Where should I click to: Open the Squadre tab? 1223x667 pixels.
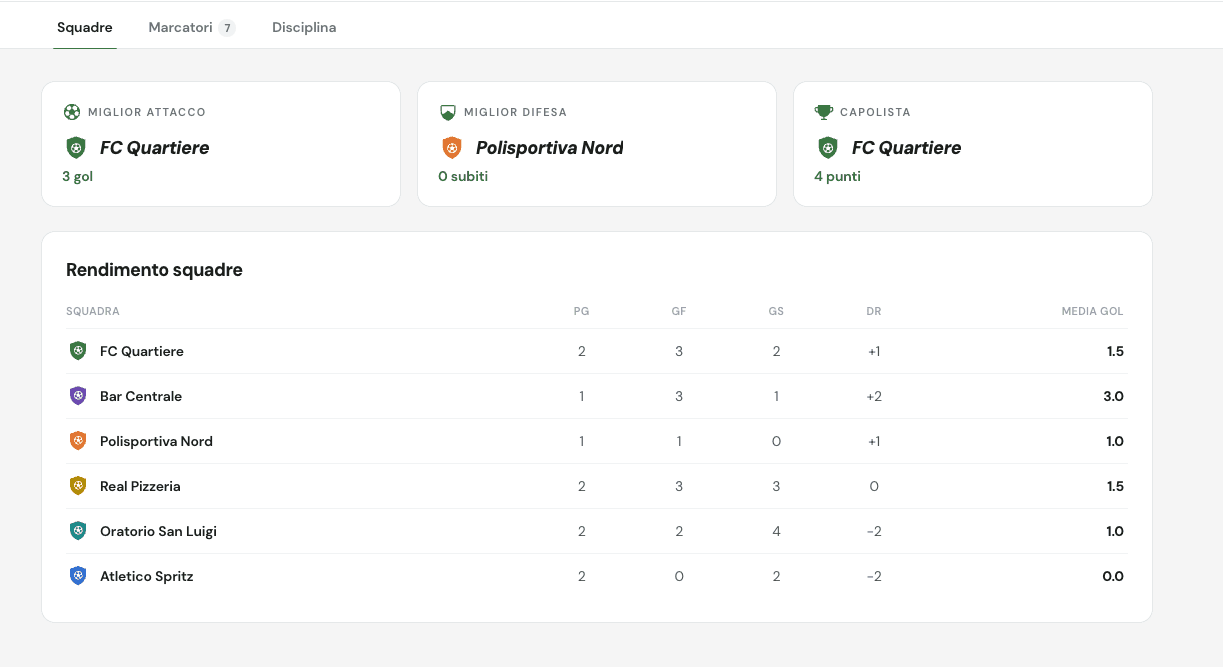pos(85,28)
